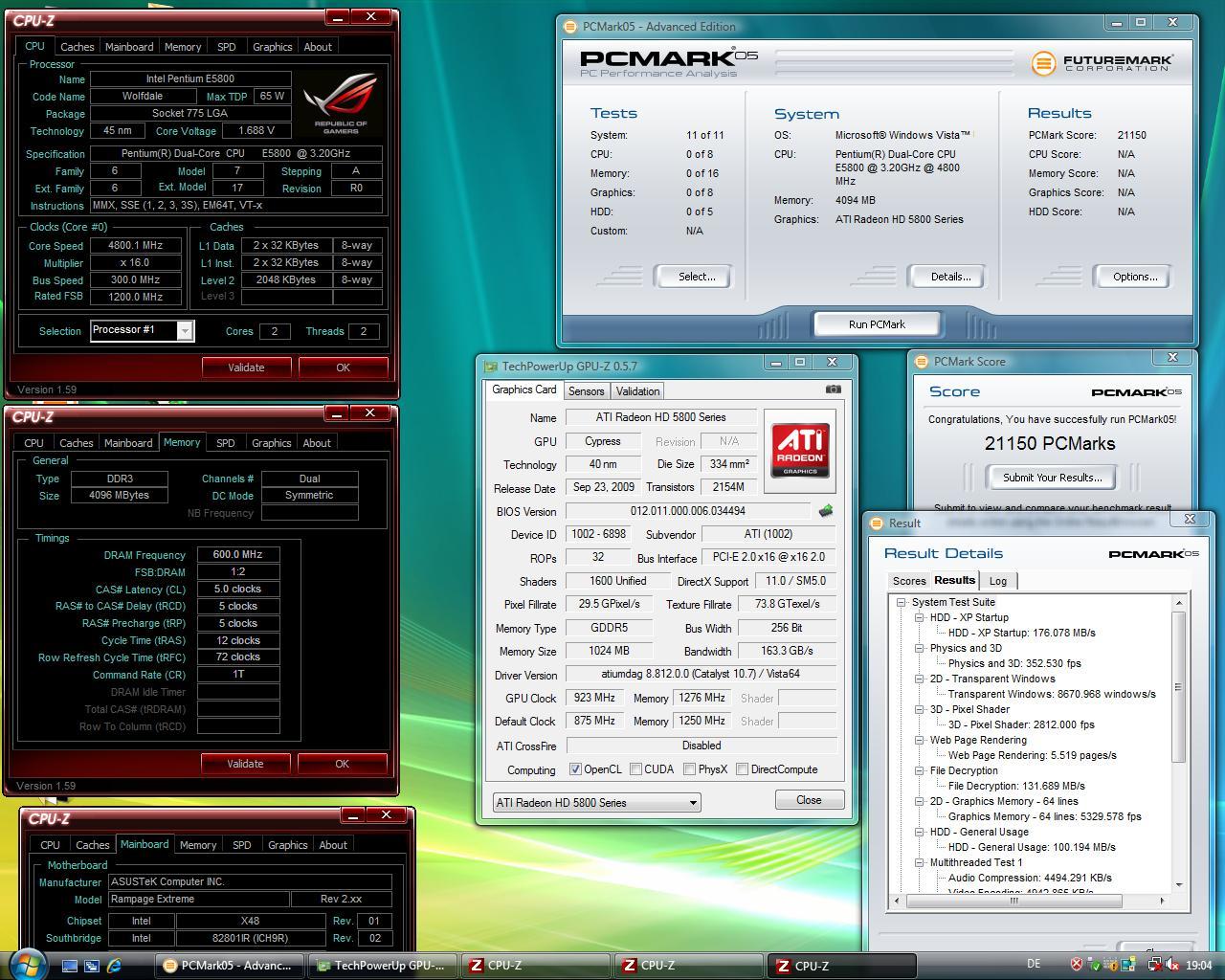Click the Close button in GPU-Z

[x=809, y=800]
